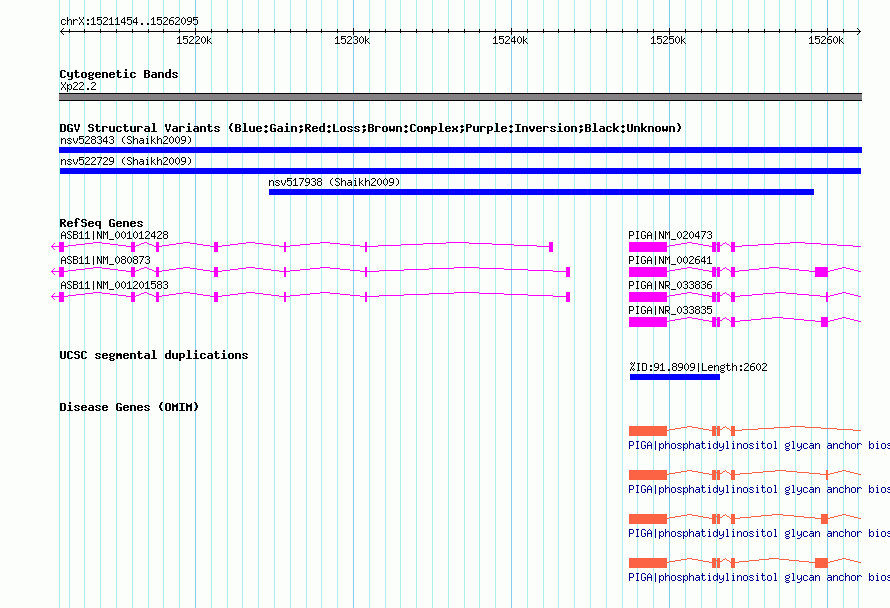The height and width of the screenshot is (608, 890).
Task: Click the left arrow of ASB11|NM_001012428 gene
Action: pyautogui.click(x=54, y=247)
